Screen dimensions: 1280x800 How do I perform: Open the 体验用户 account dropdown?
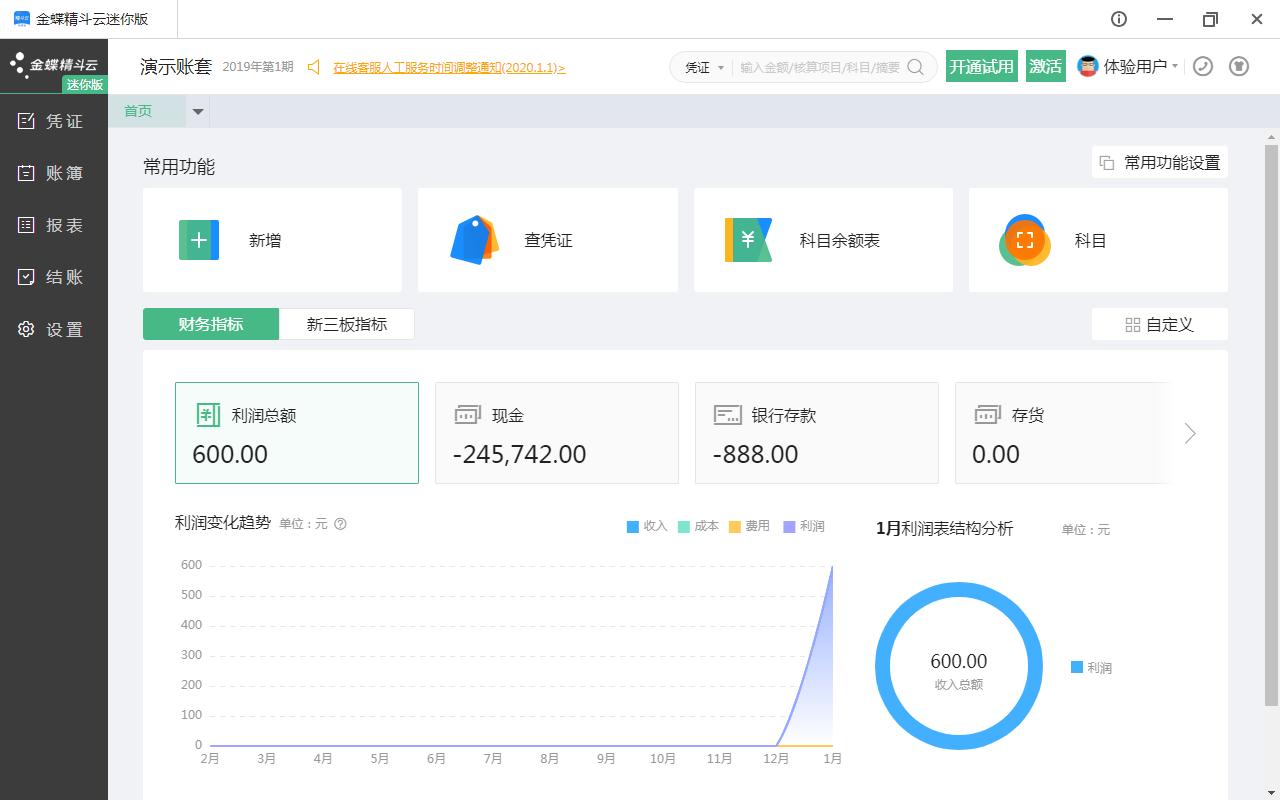[1130, 66]
